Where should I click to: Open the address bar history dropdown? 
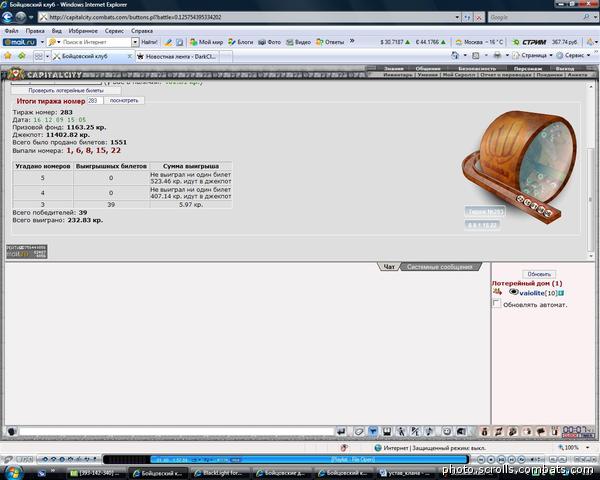pos(457,17)
